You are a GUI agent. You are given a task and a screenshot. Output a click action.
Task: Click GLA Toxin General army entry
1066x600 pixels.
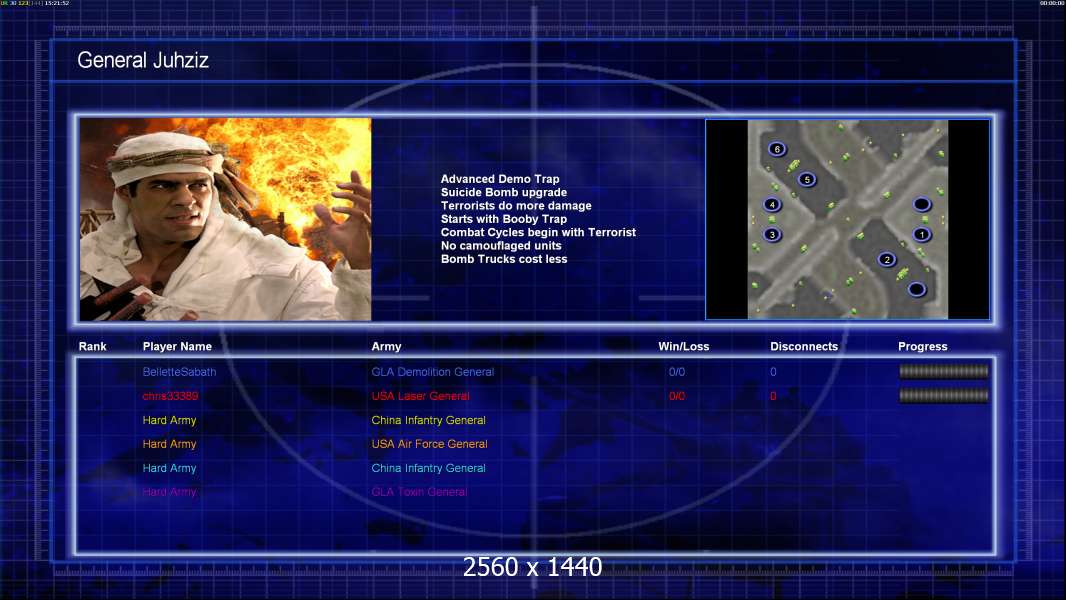tap(419, 492)
